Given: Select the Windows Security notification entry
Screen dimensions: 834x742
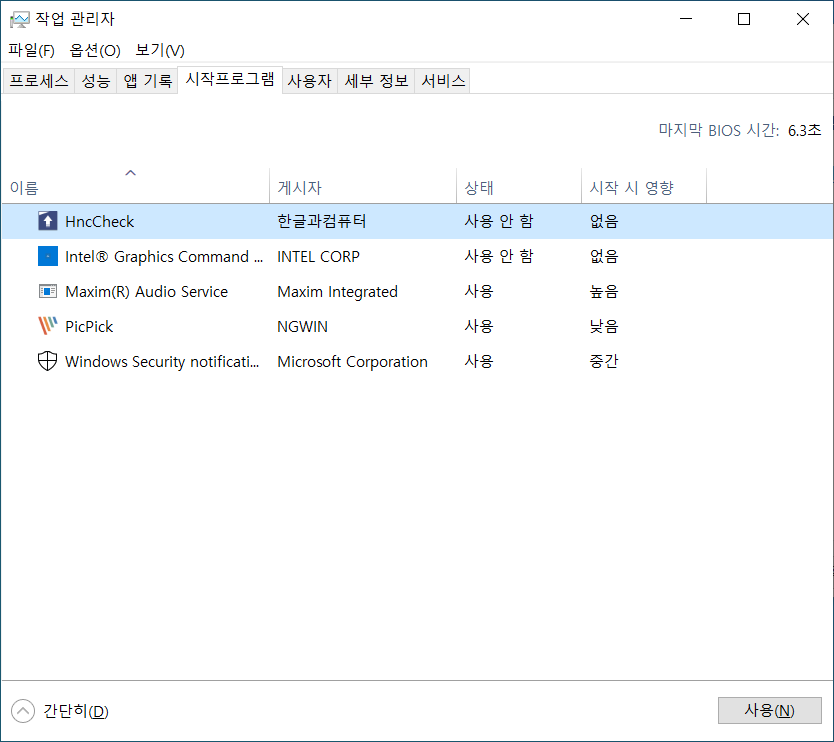Looking at the screenshot, I should tap(162, 362).
